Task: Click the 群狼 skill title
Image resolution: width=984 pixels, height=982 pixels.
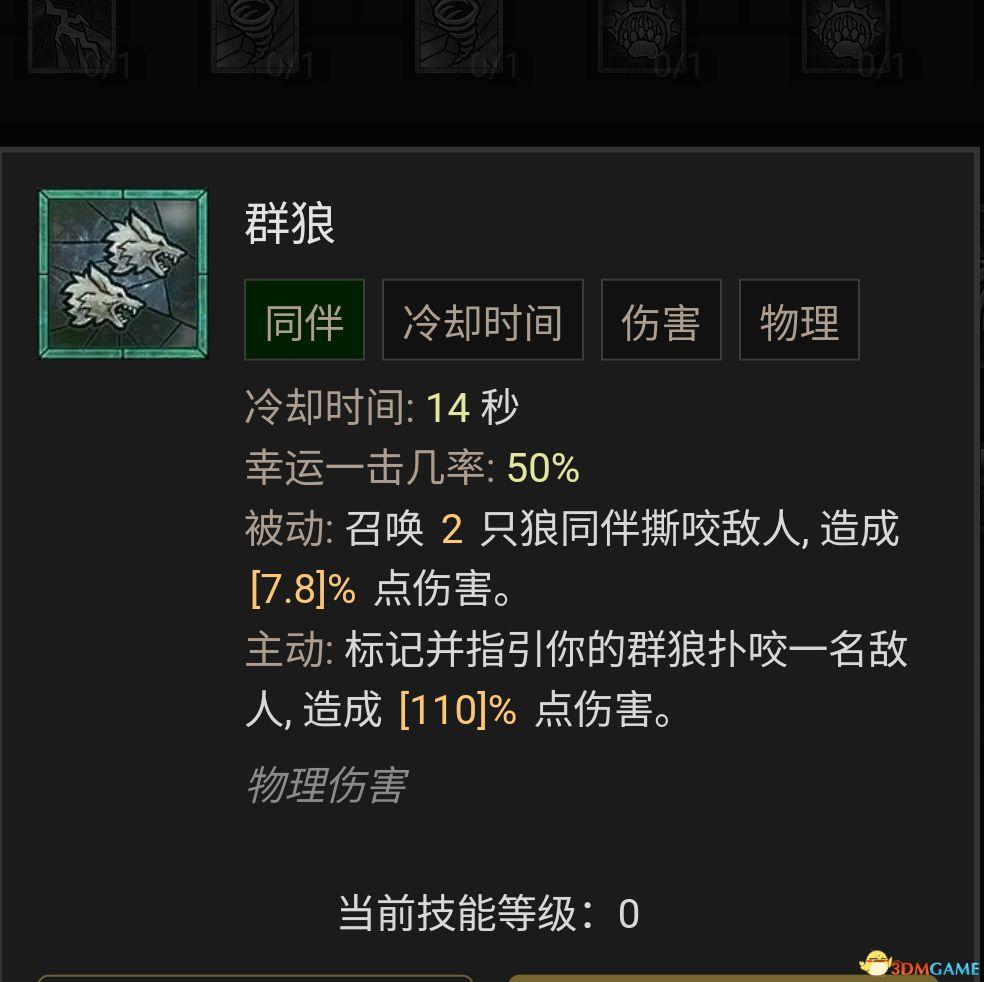Action: [x=289, y=223]
